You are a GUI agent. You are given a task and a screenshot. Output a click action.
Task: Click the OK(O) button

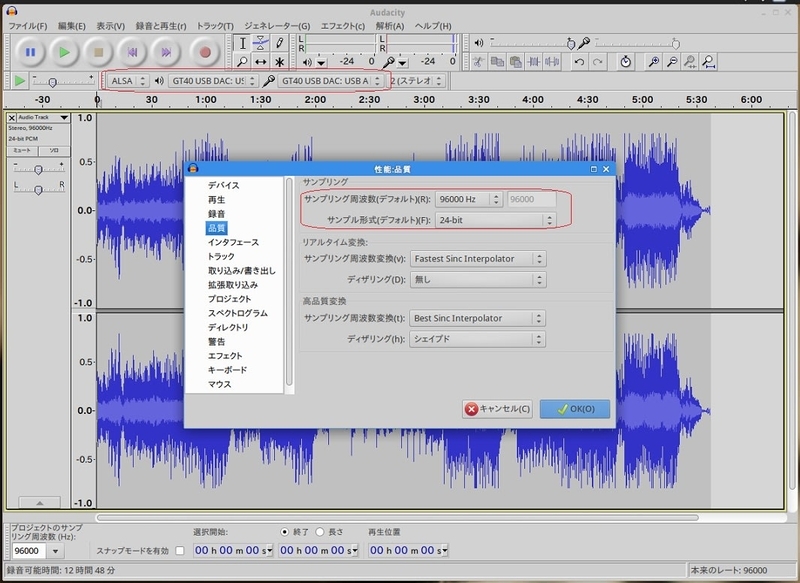pyautogui.click(x=575, y=409)
